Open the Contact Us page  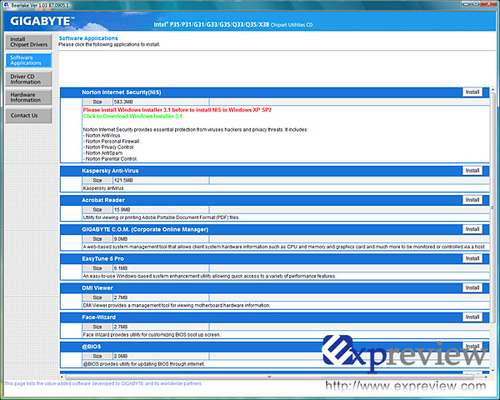tap(29, 116)
